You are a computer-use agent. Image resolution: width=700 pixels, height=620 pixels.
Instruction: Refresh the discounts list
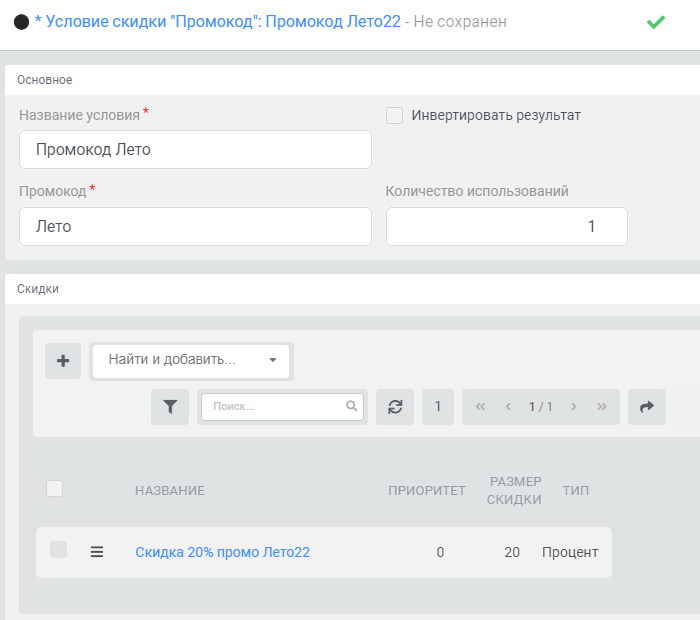(395, 407)
